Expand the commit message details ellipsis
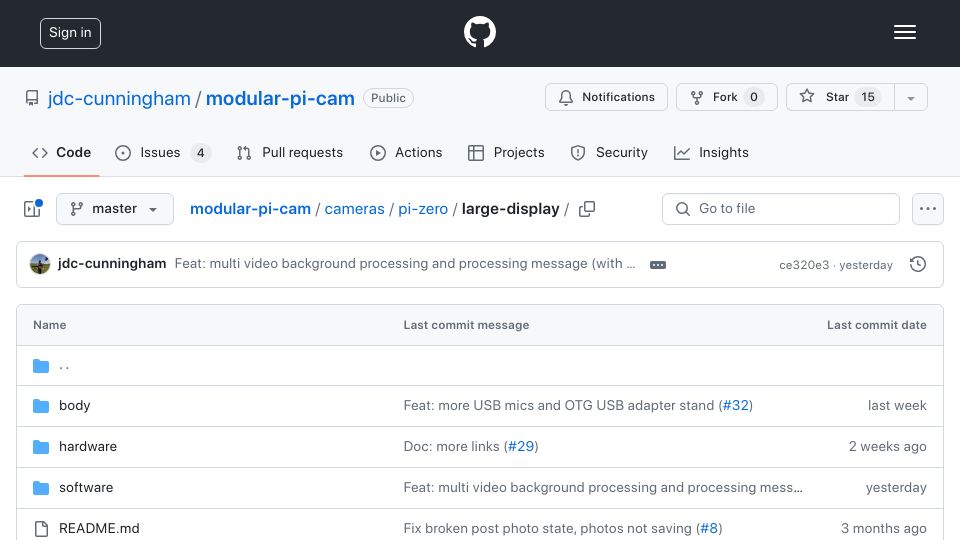960x540 pixels. (658, 264)
